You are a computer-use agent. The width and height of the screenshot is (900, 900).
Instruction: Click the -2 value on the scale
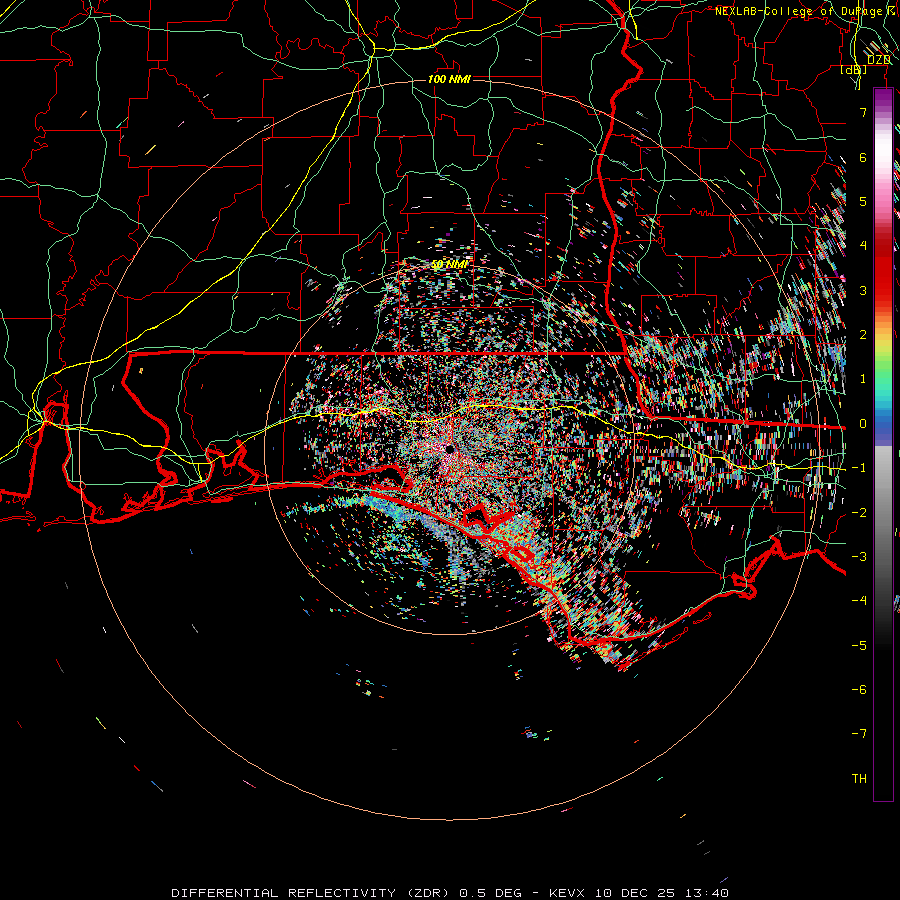click(x=859, y=513)
